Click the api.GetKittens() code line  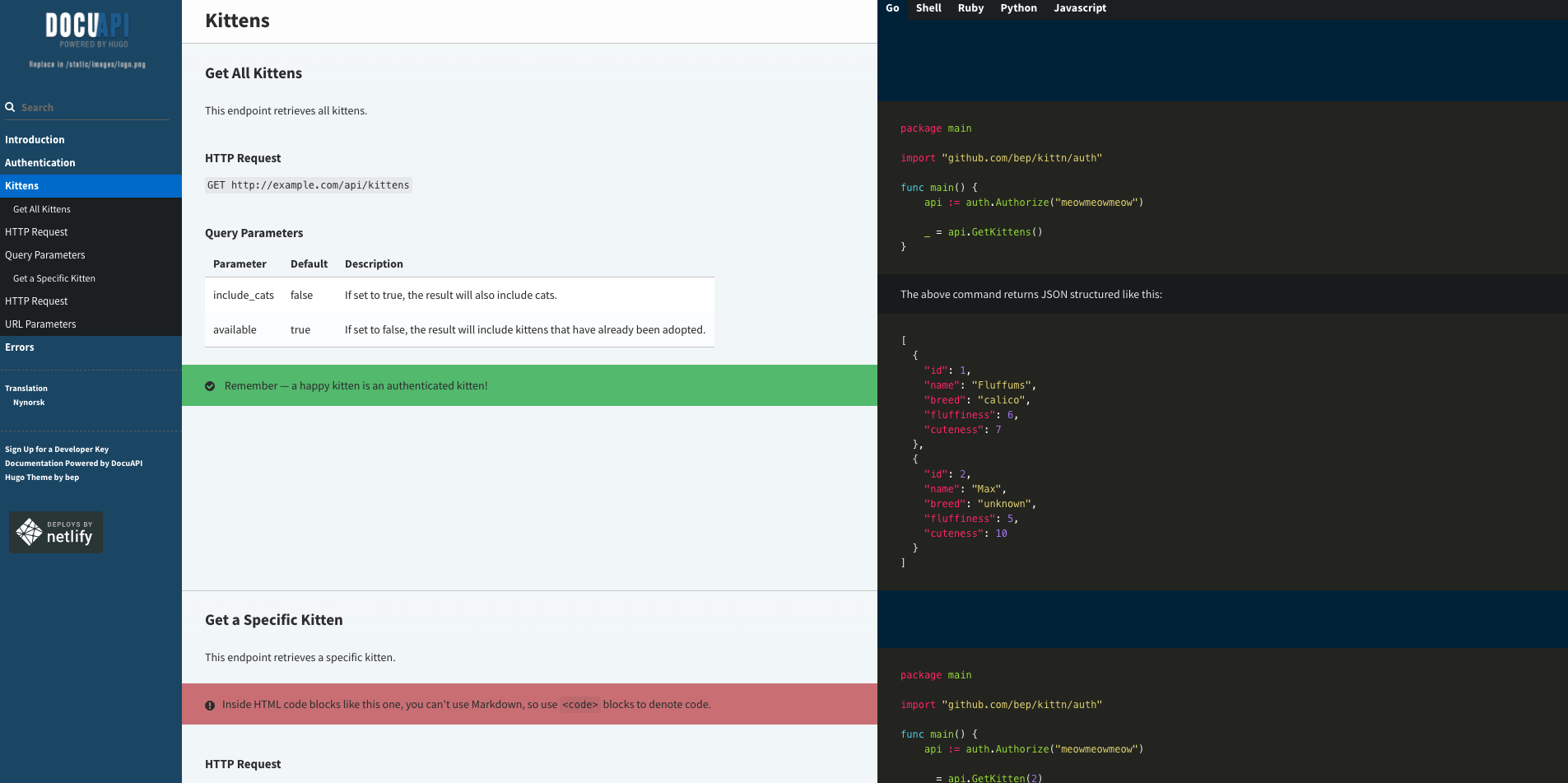pos(984,232)
